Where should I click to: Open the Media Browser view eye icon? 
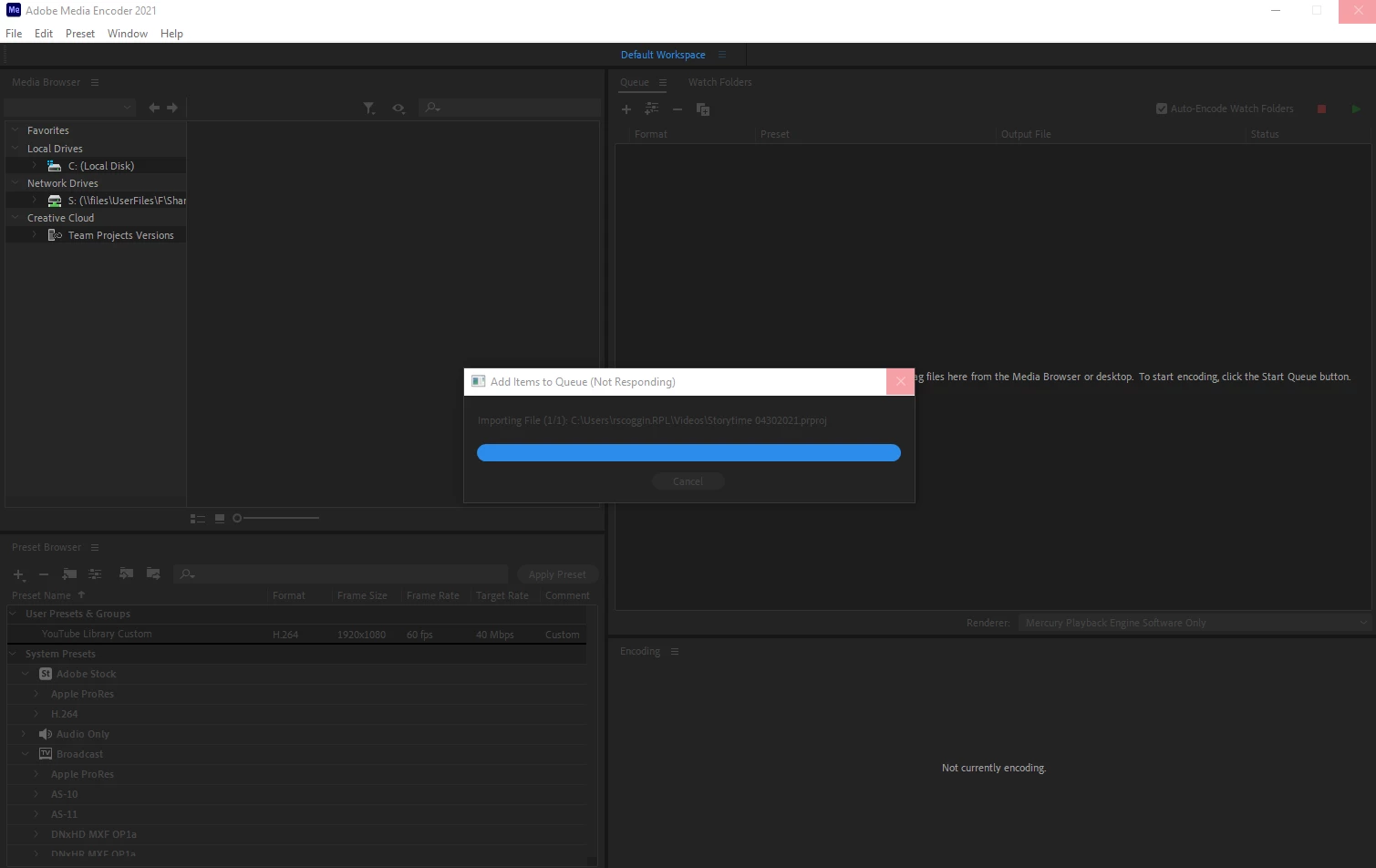(x=398, y=108)
